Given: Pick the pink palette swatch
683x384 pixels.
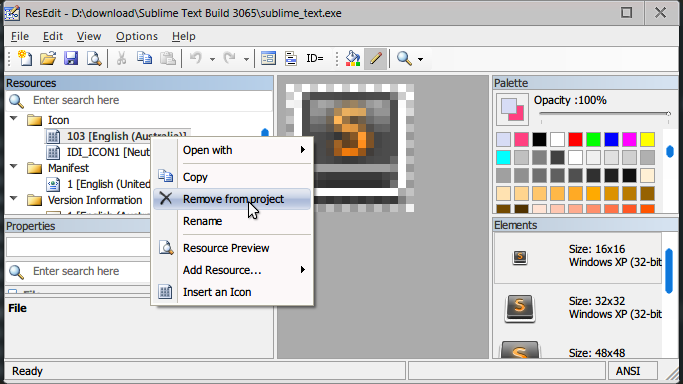Looking at the screenshot, I should pos(521,139).
